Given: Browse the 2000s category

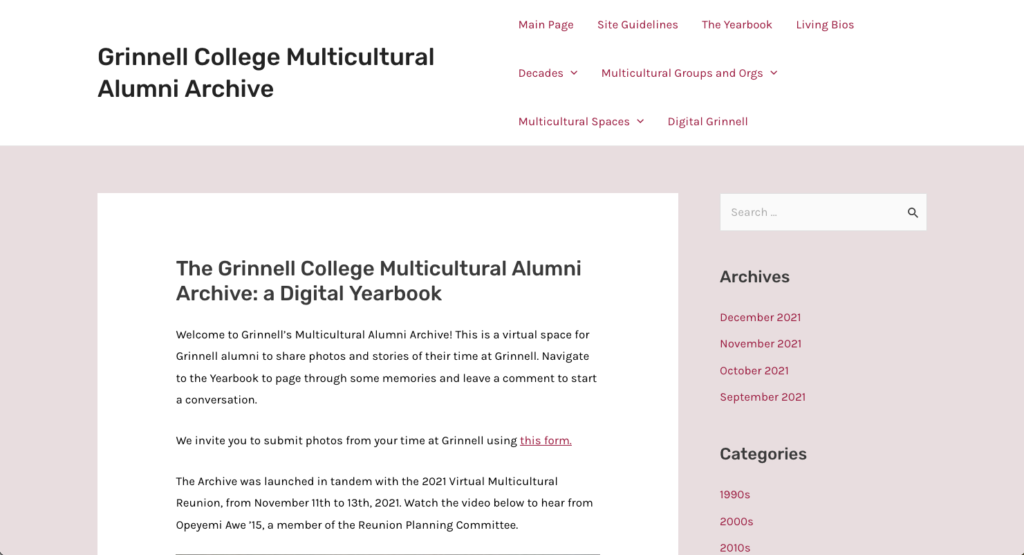Looking at the screenshot, I should tap(736, 521).
